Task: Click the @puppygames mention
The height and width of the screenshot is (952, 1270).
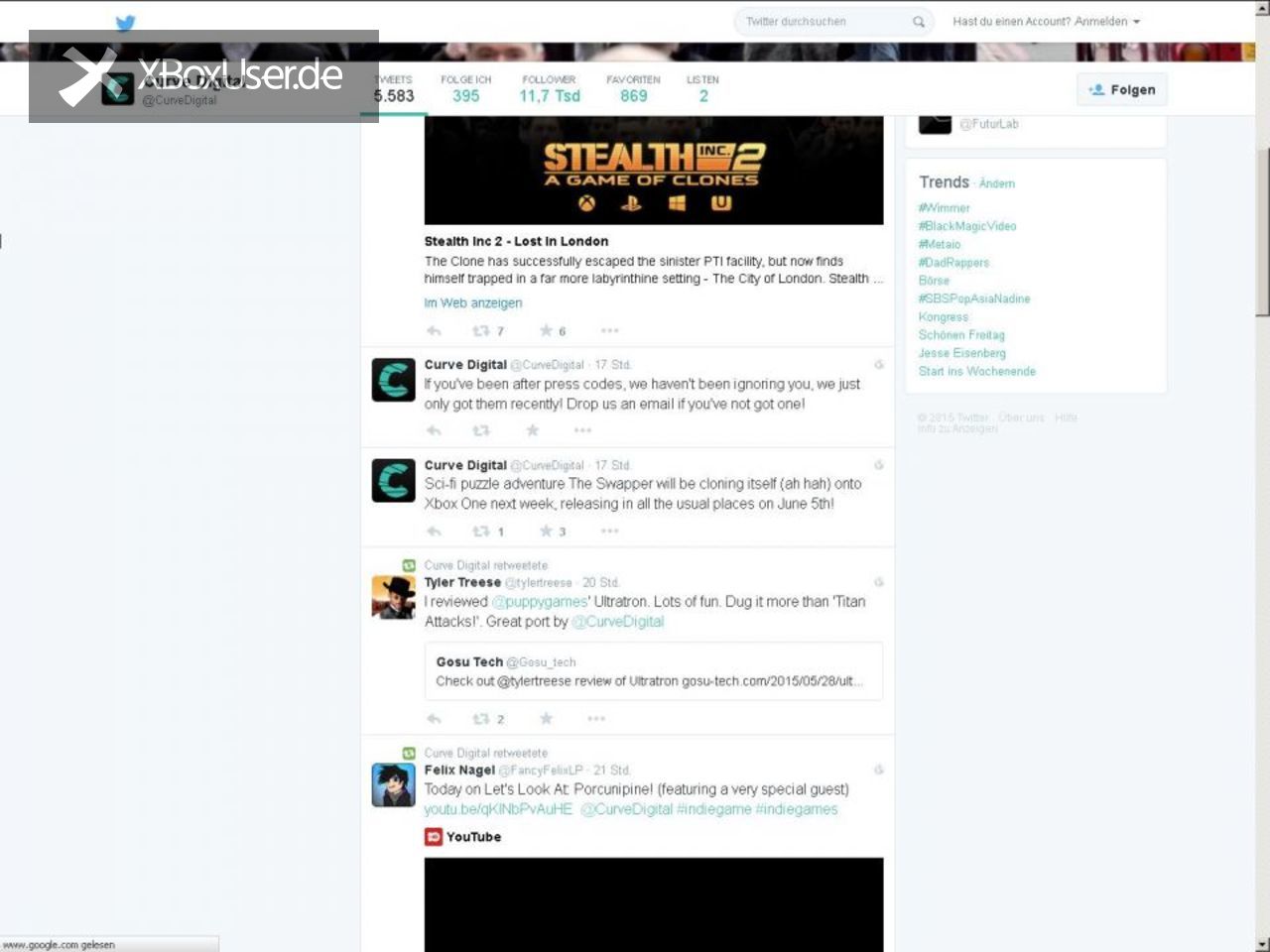Action: [x=540, y=602]
